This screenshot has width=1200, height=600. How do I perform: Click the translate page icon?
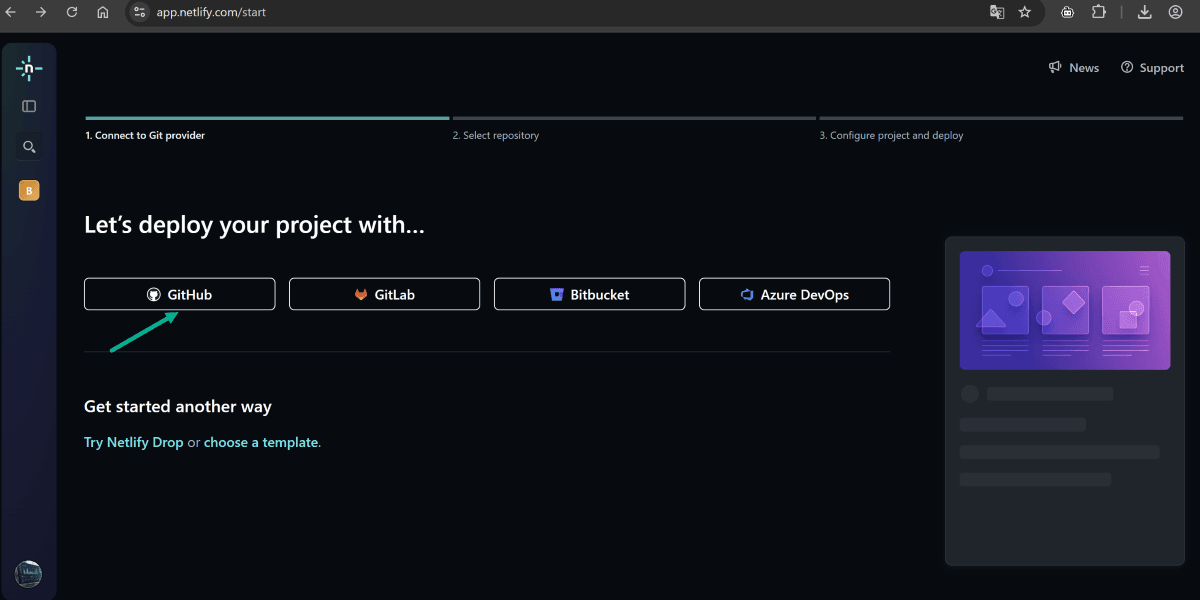[x=996, y=13]
